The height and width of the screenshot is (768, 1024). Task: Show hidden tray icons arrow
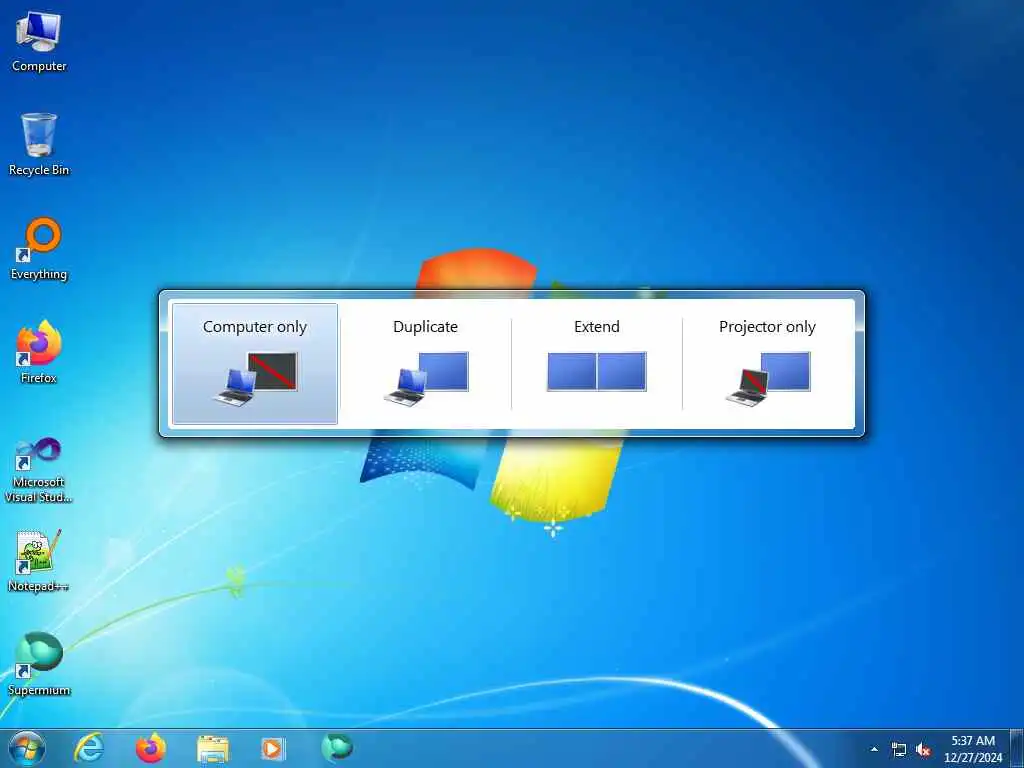click(x=874, y=749)
